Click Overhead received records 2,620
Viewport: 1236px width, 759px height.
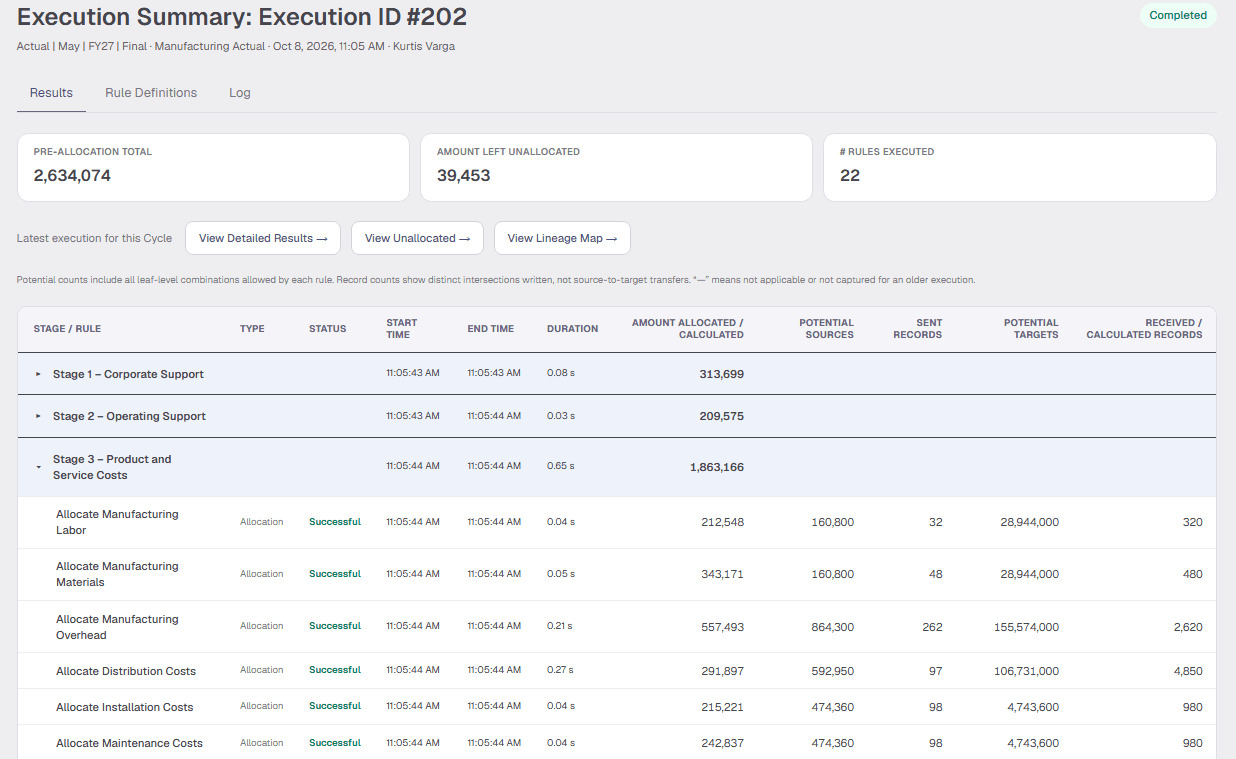click(1188, 627)
